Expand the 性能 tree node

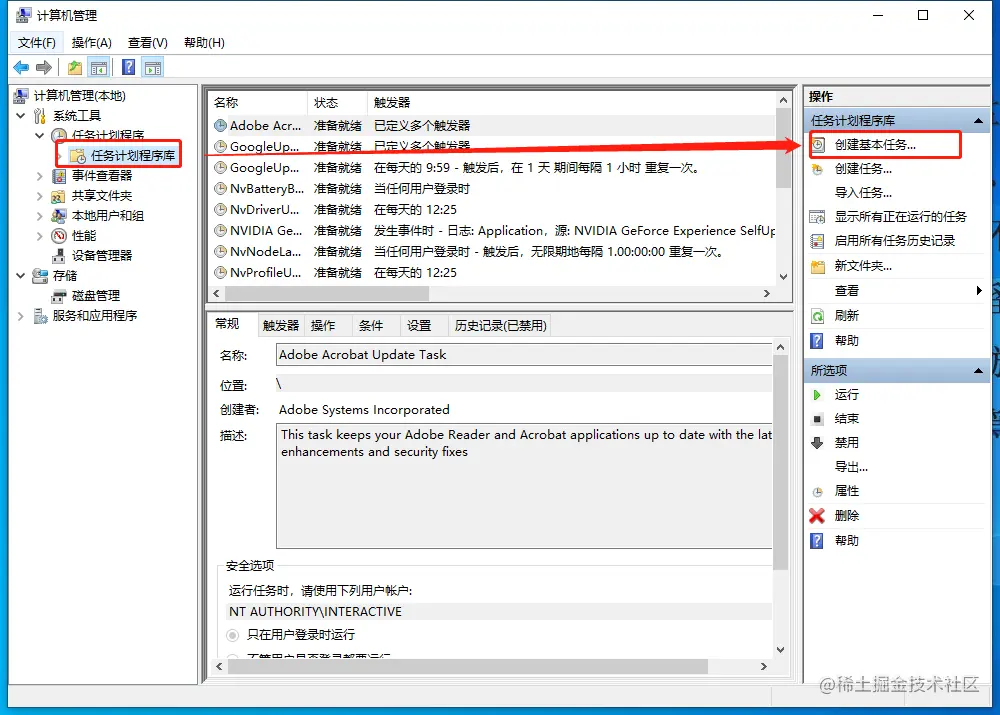[x=40, y=236]
